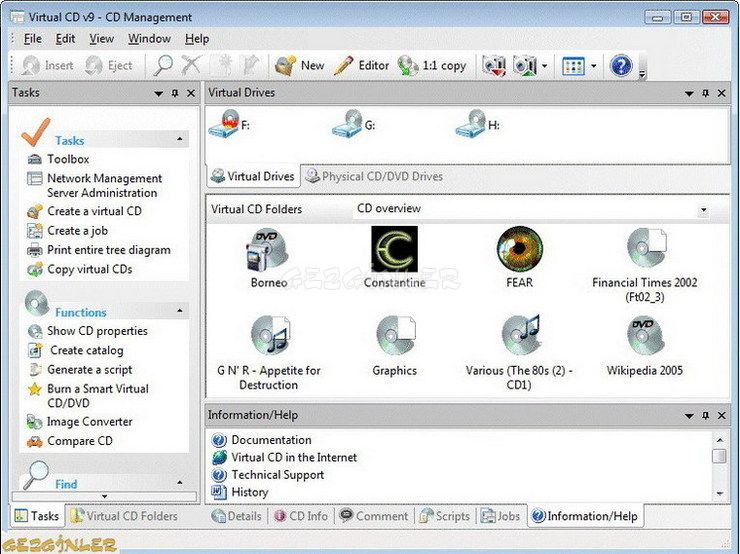The width and height of the screenshot is (740, 554).
Task: Select virtual drive F:
Action: pyautogui.click(x=229, y=125)
